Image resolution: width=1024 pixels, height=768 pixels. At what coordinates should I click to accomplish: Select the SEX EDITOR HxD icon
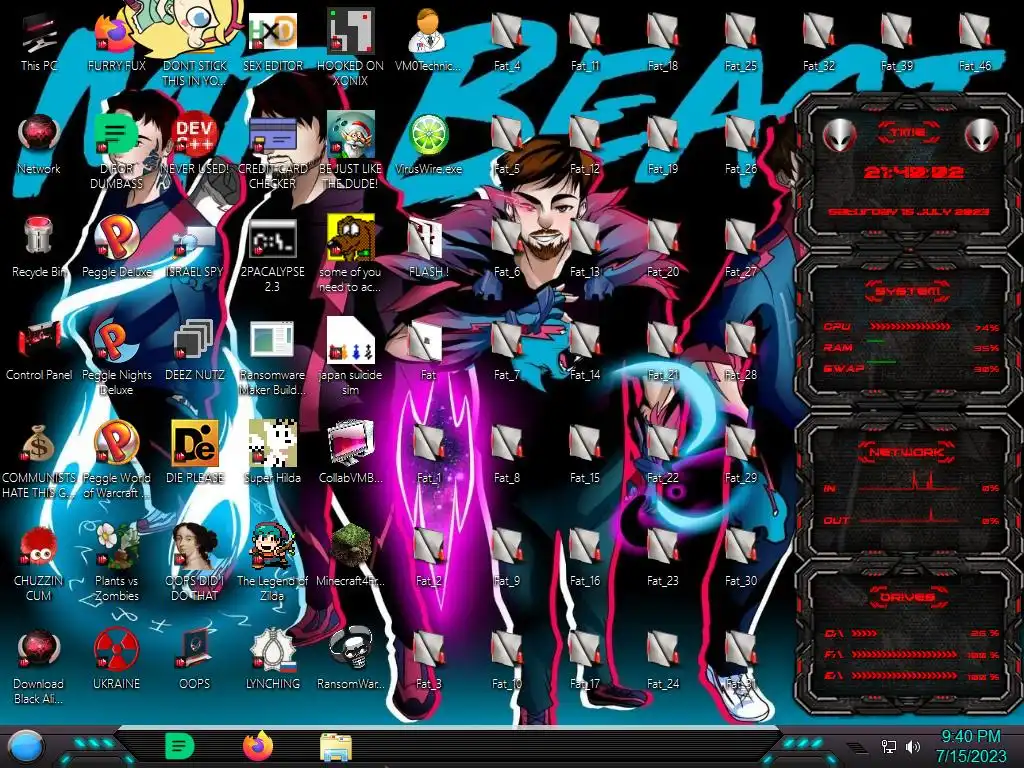point(272,42)
